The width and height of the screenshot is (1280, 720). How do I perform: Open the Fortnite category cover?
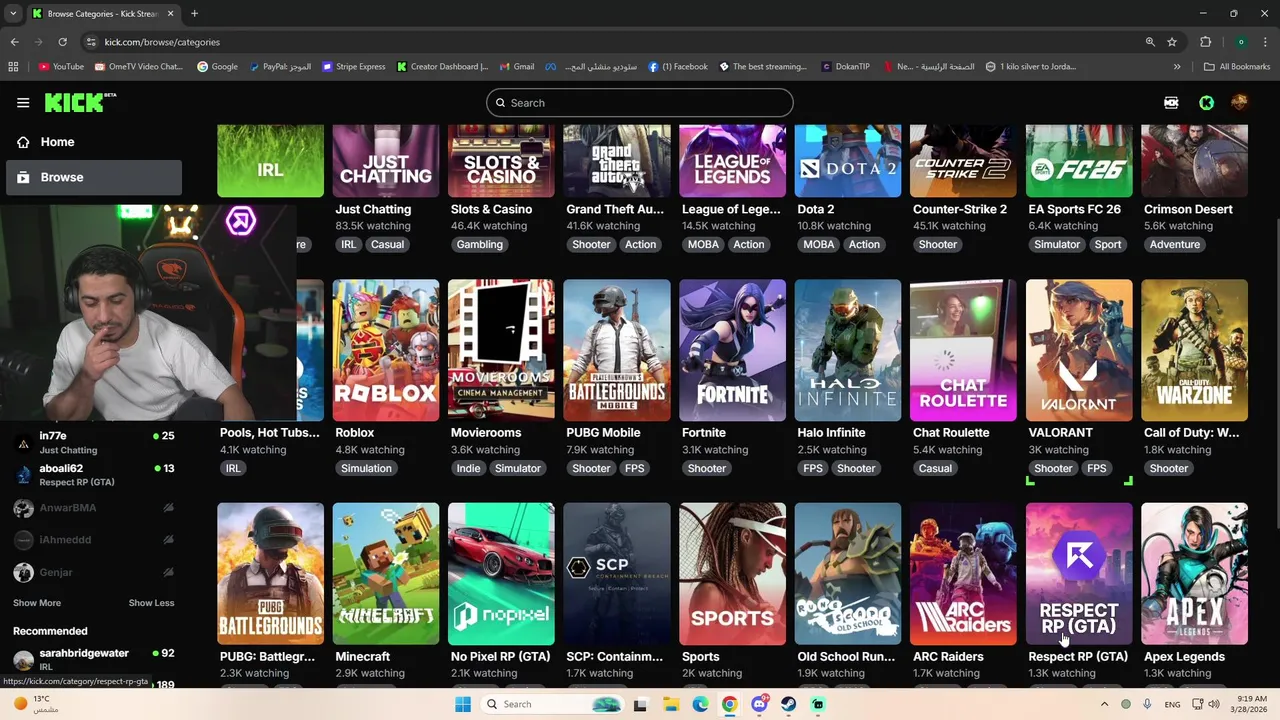click(732, 350)
